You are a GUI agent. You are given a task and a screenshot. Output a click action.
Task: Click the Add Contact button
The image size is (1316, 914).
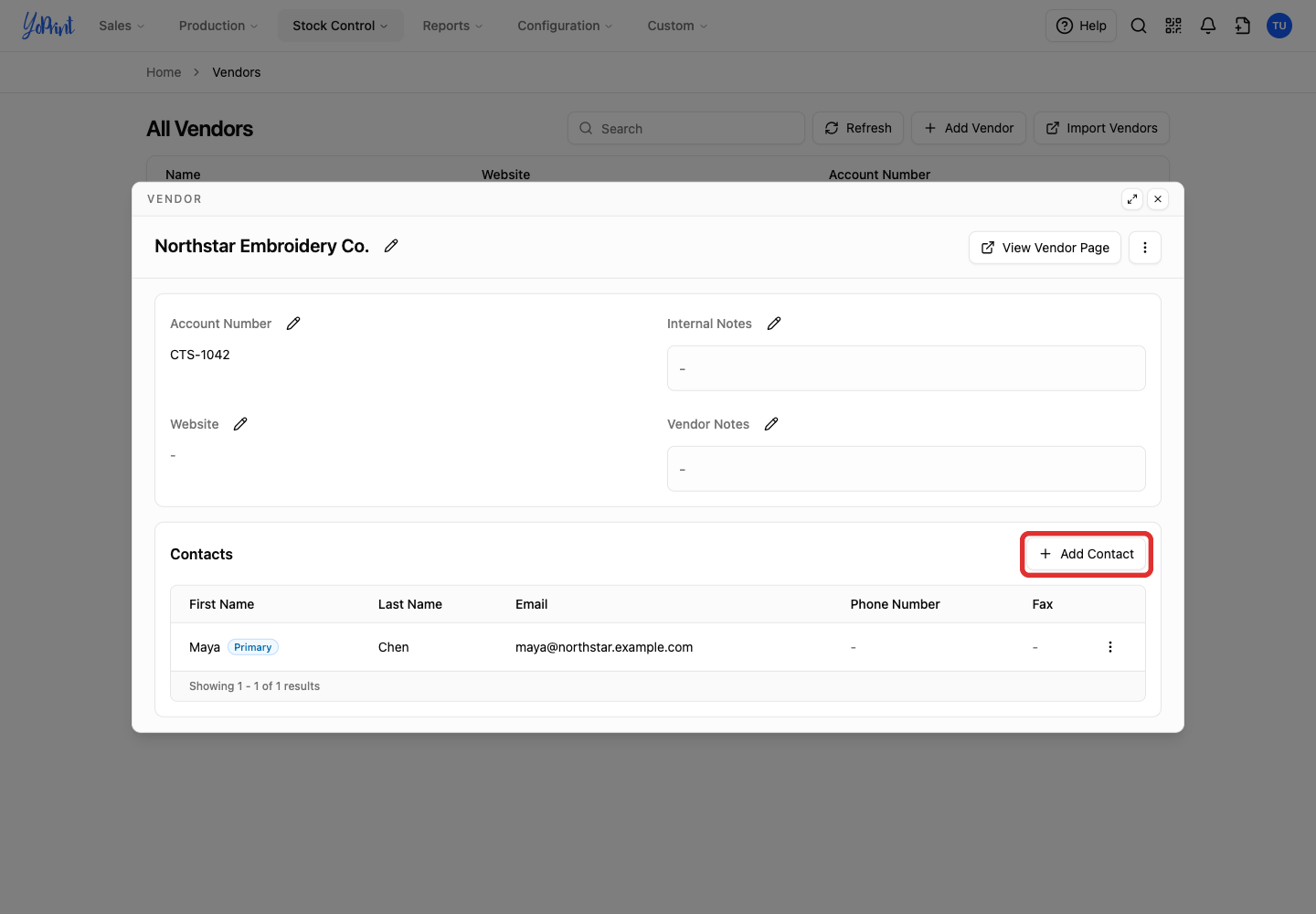(1087, 554)
